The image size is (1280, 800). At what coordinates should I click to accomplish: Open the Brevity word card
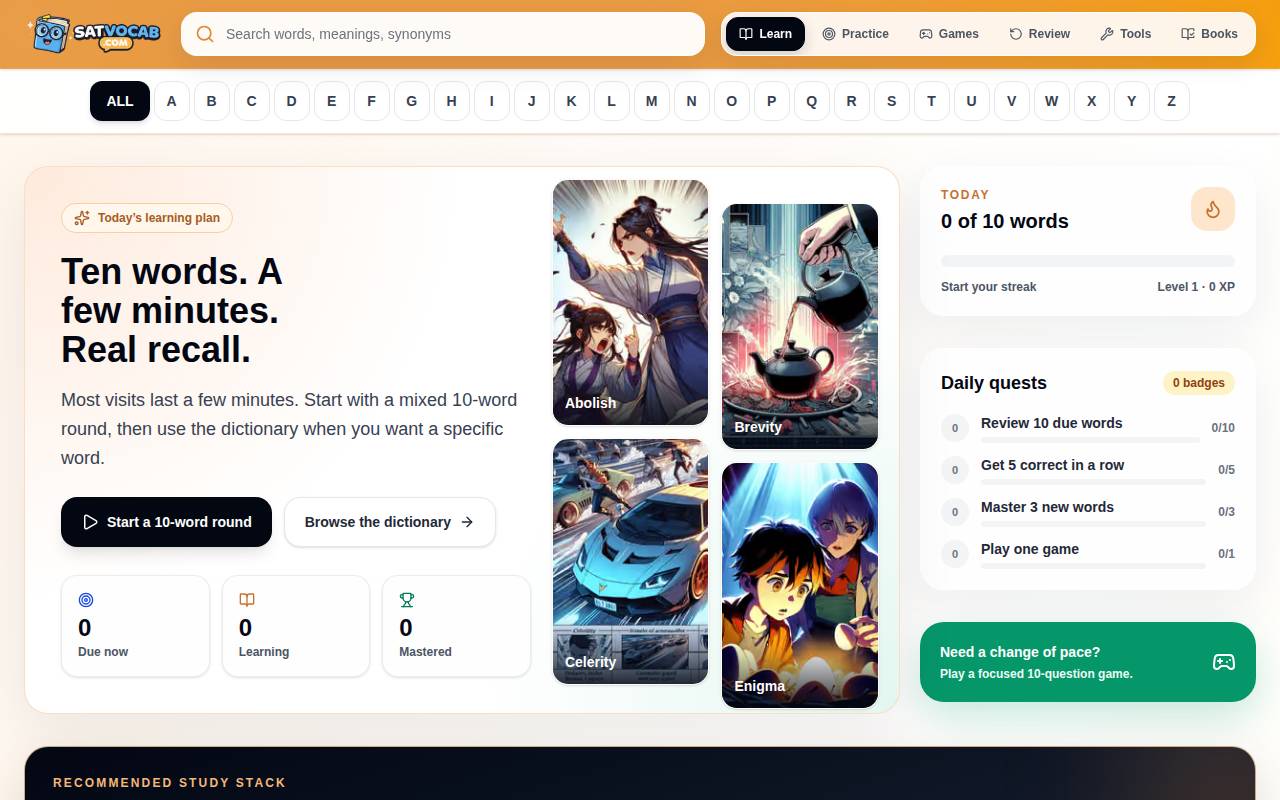(x=800, y=327)
